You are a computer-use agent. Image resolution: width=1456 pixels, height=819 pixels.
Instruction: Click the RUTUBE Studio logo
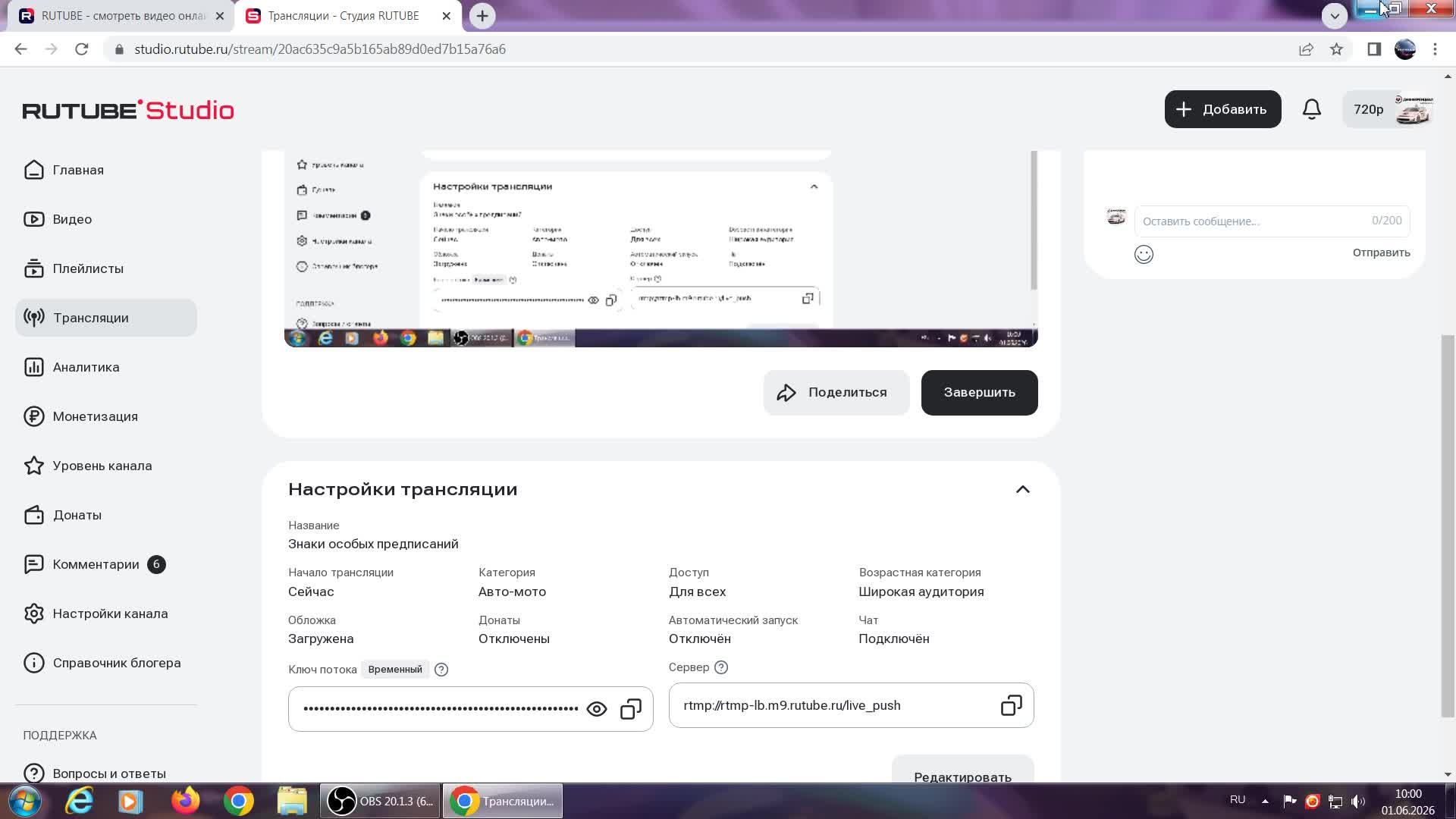click(128, 110)
